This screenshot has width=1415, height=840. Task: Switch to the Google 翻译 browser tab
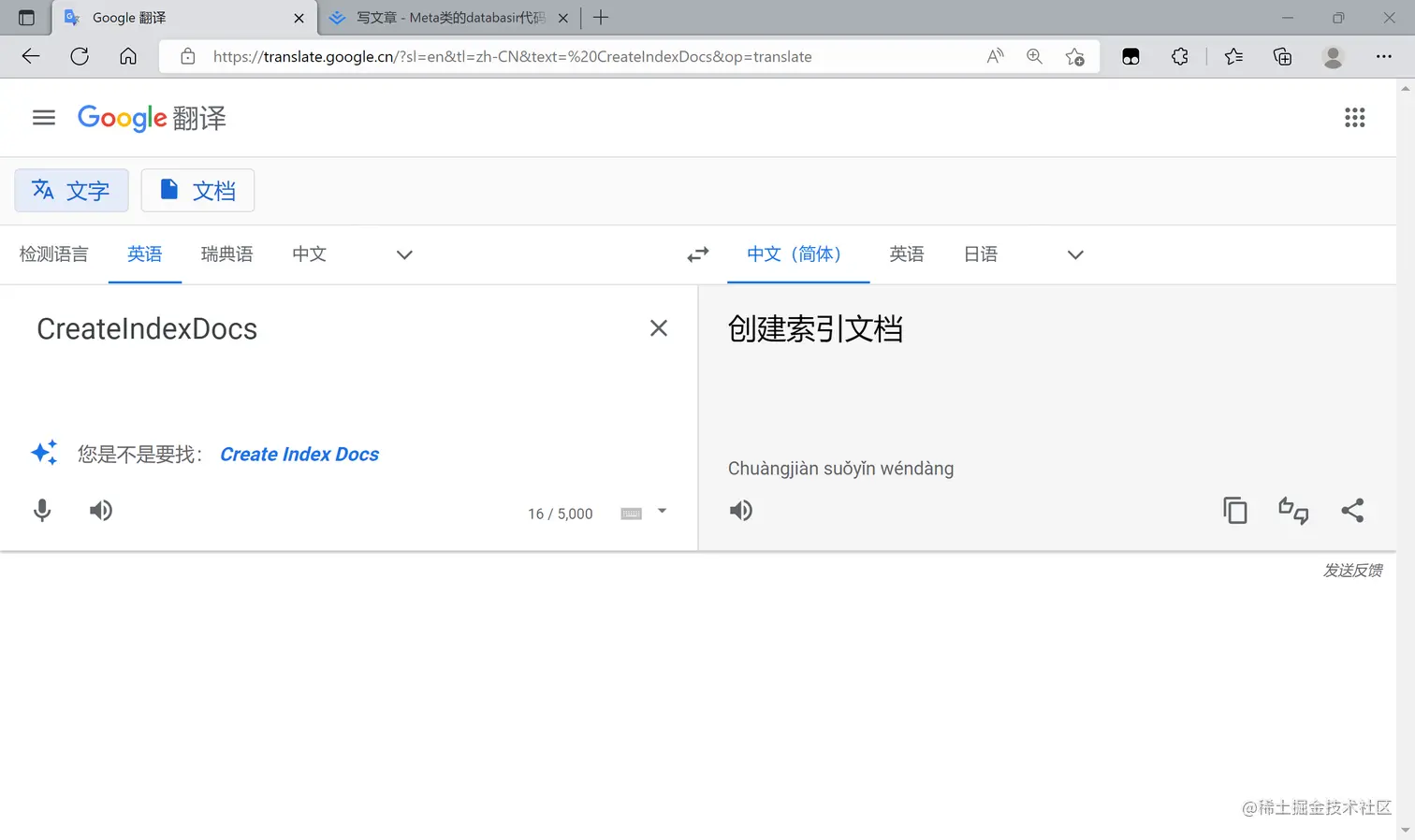point(184,18)
